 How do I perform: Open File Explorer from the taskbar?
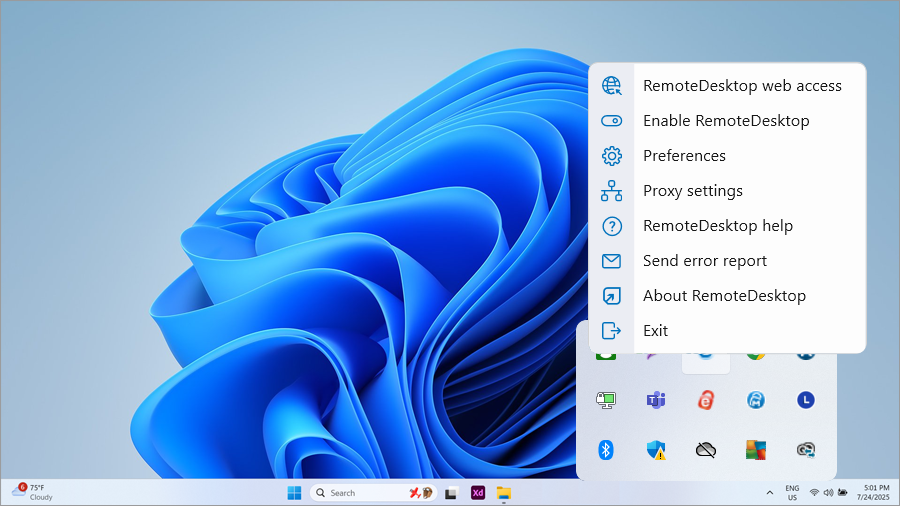click(503, 493)
